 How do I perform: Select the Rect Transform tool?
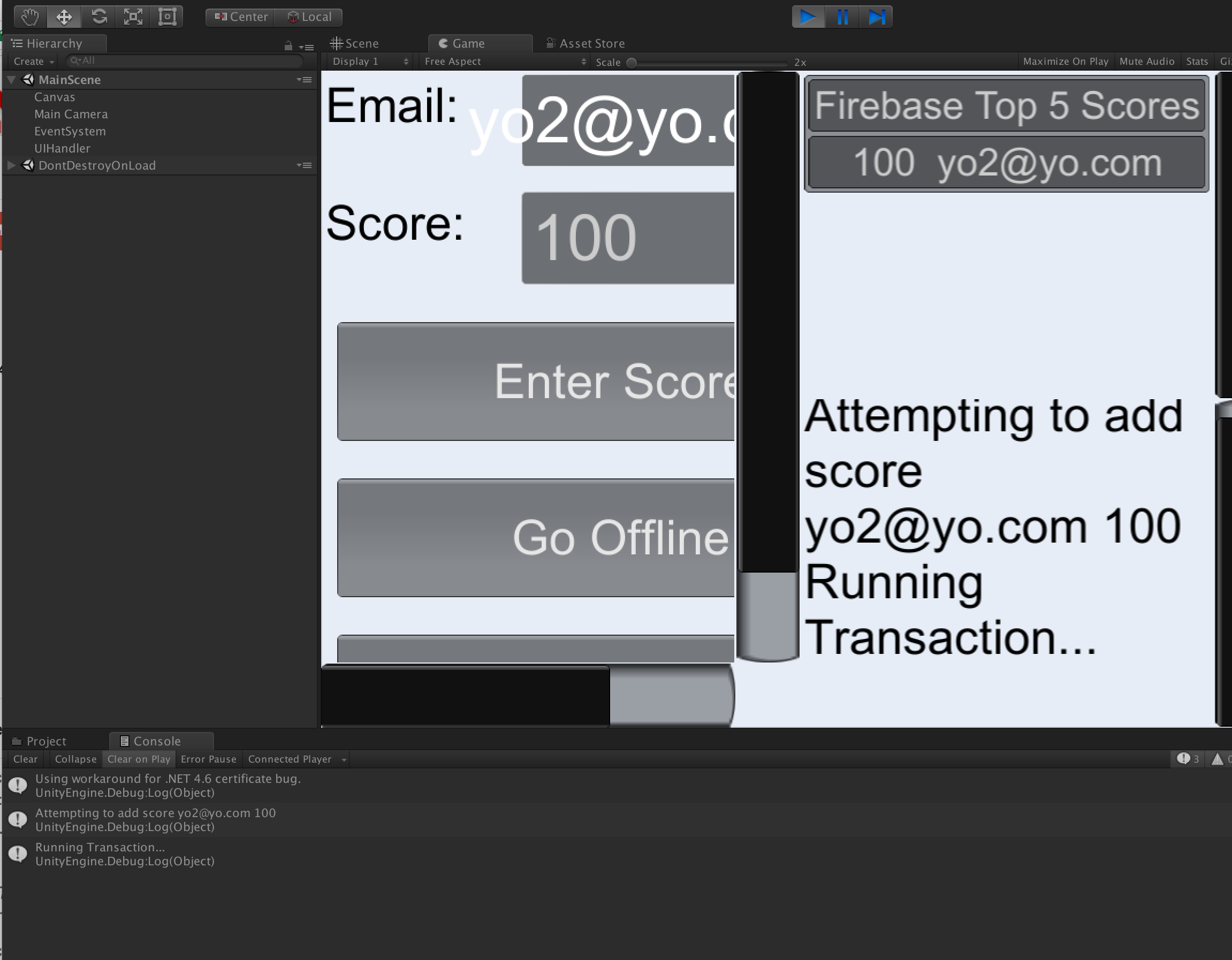[168, 17]
